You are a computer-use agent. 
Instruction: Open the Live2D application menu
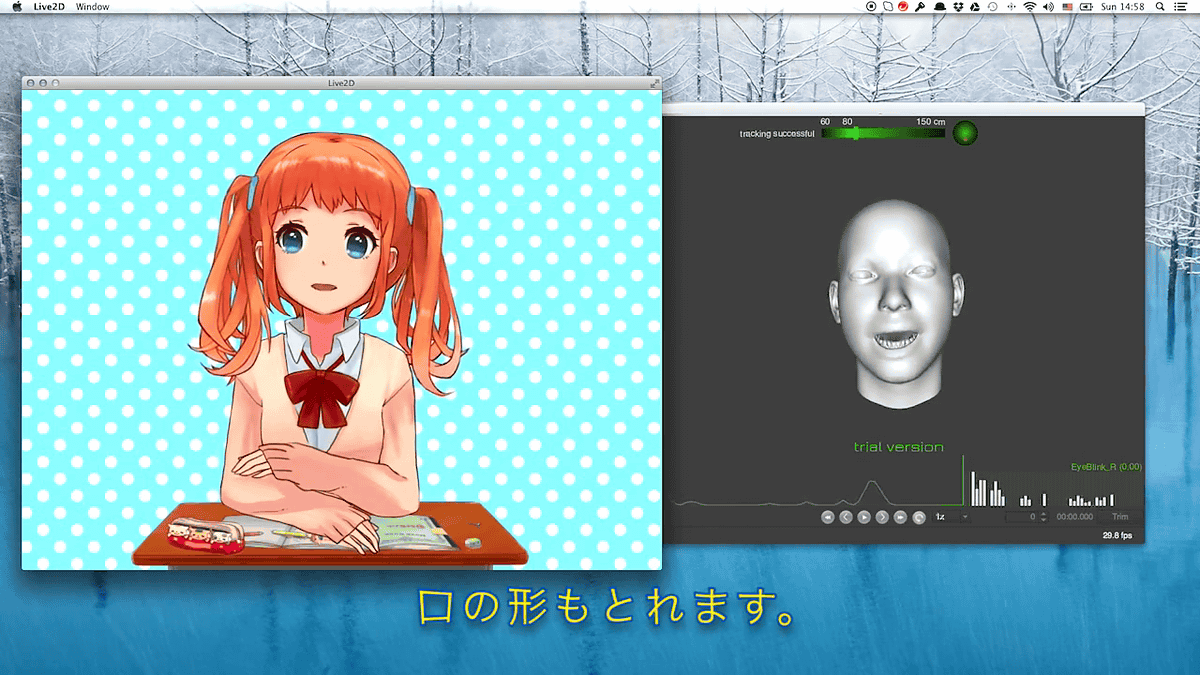pyautogui.click(x=49, y=7)
